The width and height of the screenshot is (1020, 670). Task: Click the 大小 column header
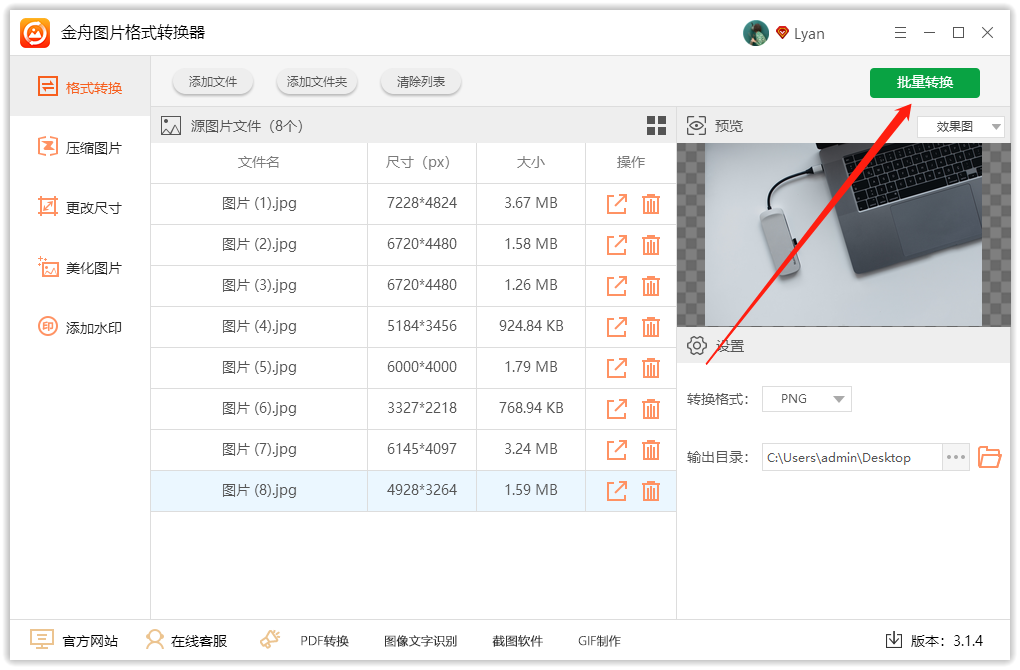click(x=531, y=162)
